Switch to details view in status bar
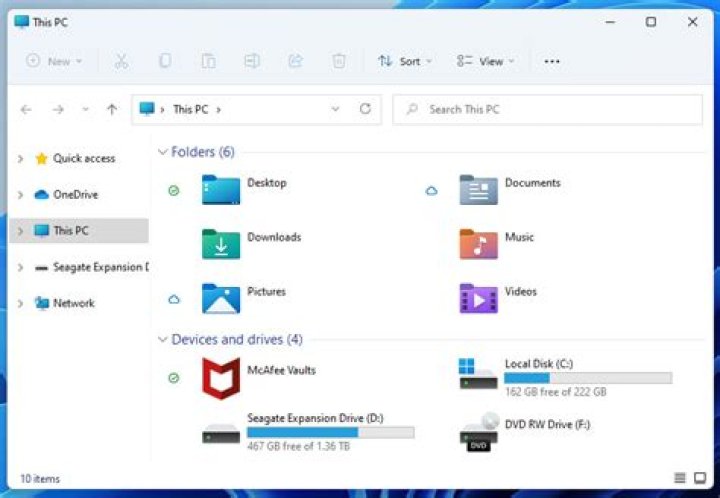The height and width of the screenshot is (498, 720). point(680,478)
